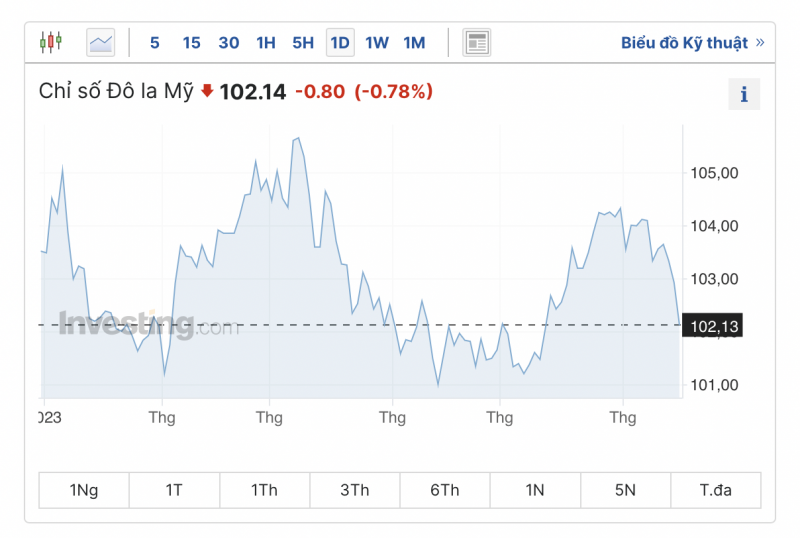The width and height of the screenshot is (800, 538).
Task: Select the 1Ng time range tab
Action: [x=84, y=490]
